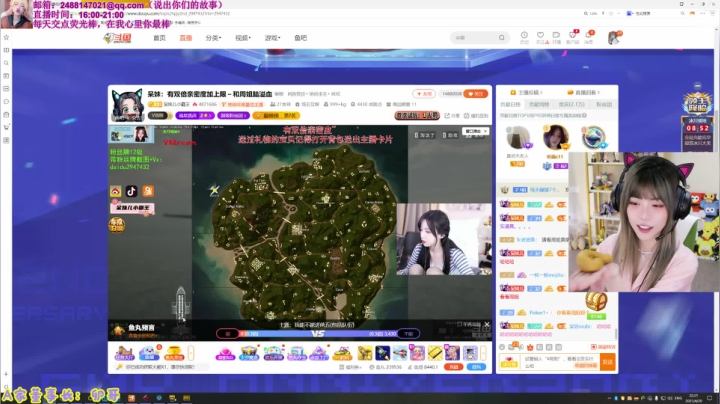Click the 友邻 plus button
The width and height of the screenshot is (720, 404).
point(424,94)
